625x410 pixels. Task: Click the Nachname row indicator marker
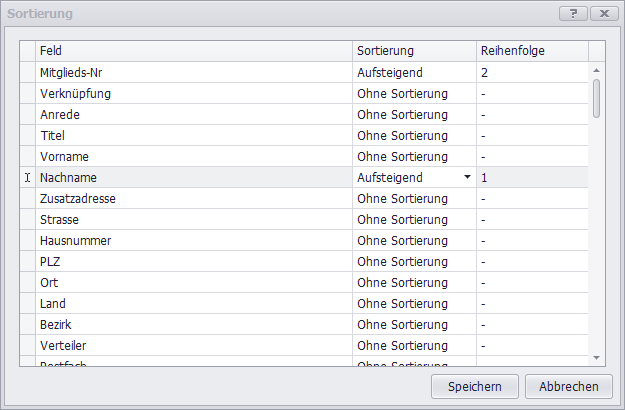tap(27, 177)
